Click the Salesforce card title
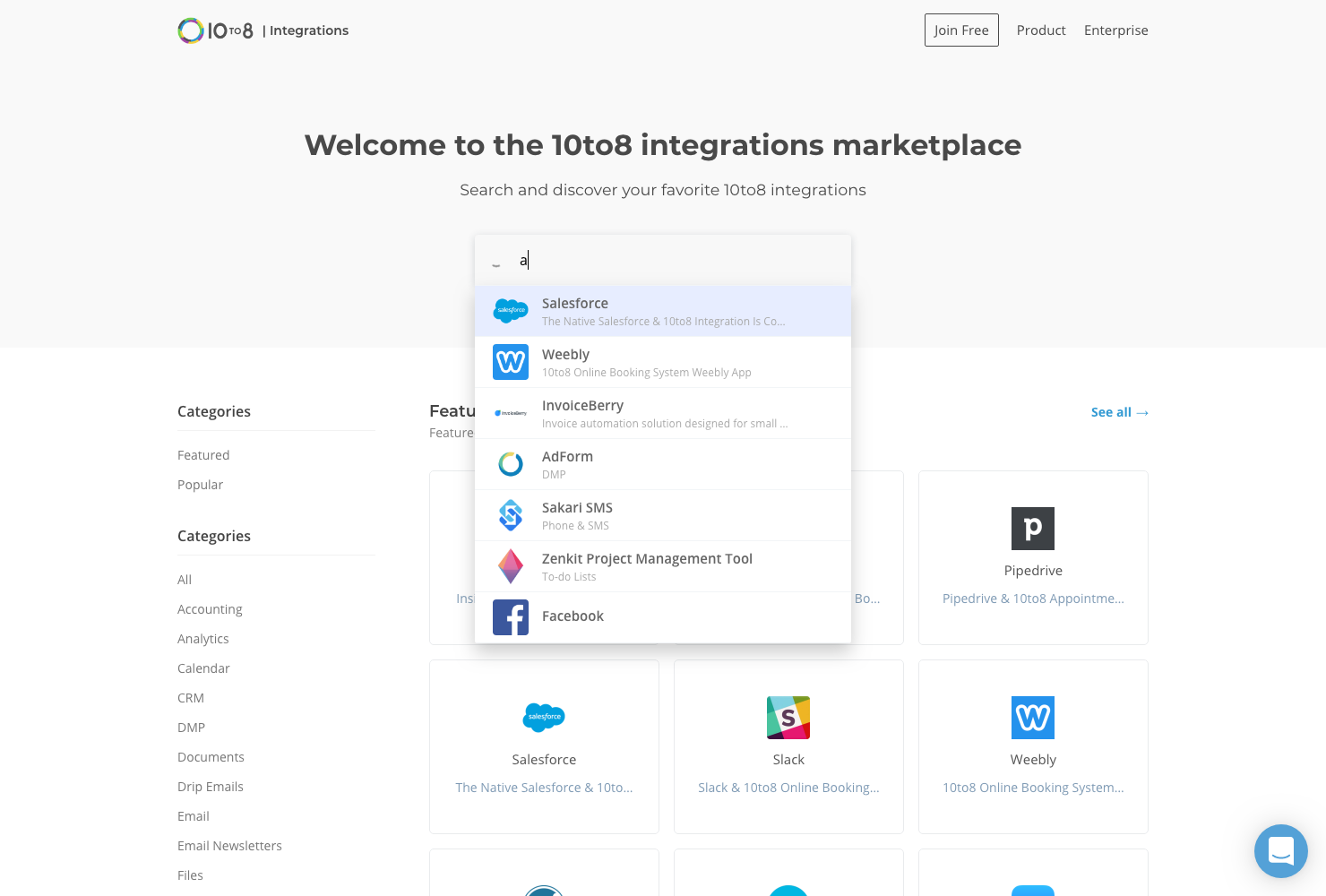 coord(544,760)
